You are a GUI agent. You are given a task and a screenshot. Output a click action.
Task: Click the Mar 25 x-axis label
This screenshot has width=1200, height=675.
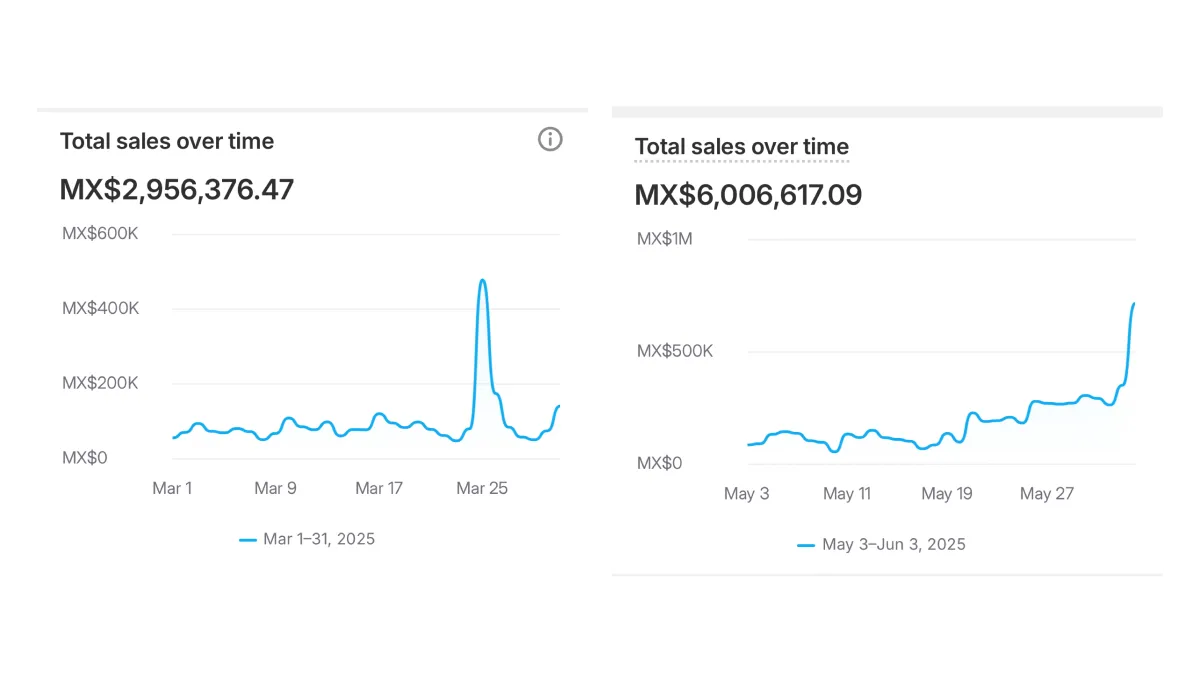tap(482, 488)
